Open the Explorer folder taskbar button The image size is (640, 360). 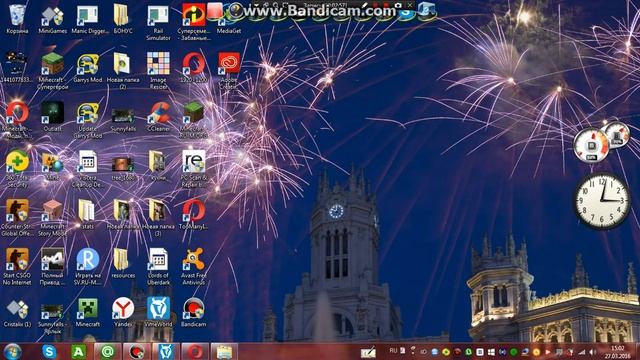click(224, 351)
